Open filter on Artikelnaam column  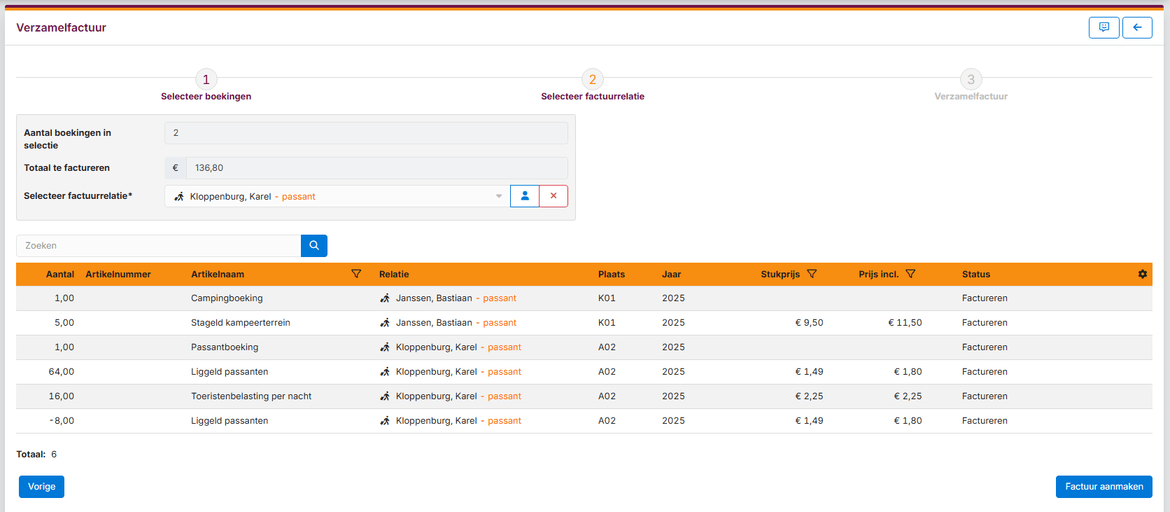click(356, 274)
